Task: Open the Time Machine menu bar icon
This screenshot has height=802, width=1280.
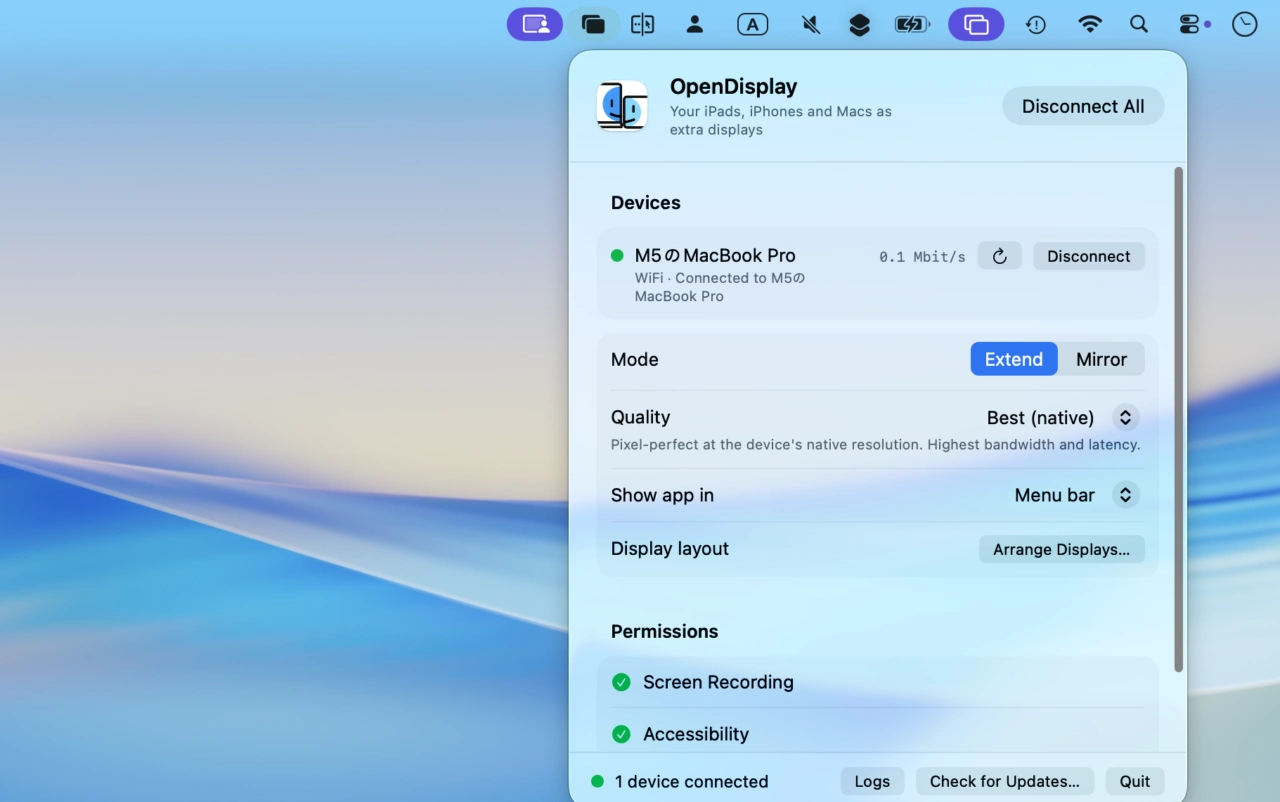Action: click(x=1036, y=24)
